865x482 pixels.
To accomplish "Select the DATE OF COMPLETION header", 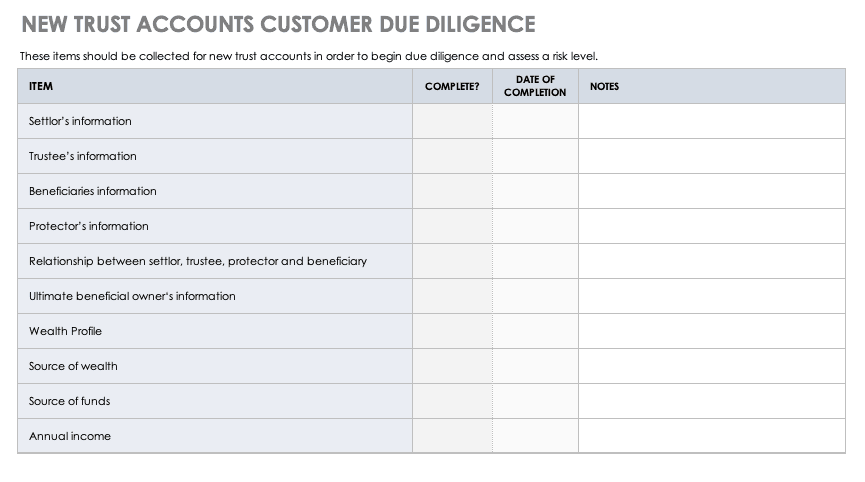I will pyautogui.click(x=535, y=86).
